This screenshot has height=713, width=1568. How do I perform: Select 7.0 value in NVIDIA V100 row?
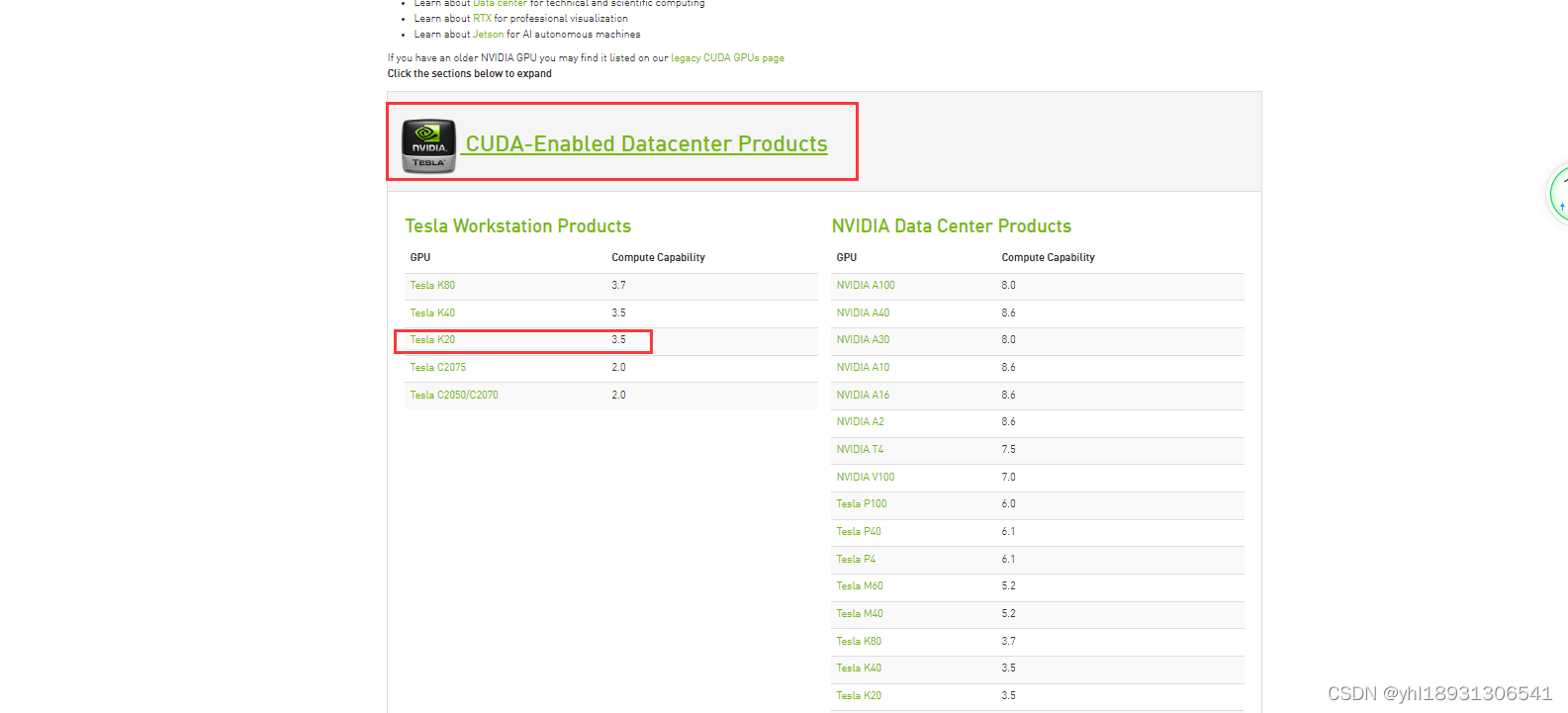[x=1008, y=478]
